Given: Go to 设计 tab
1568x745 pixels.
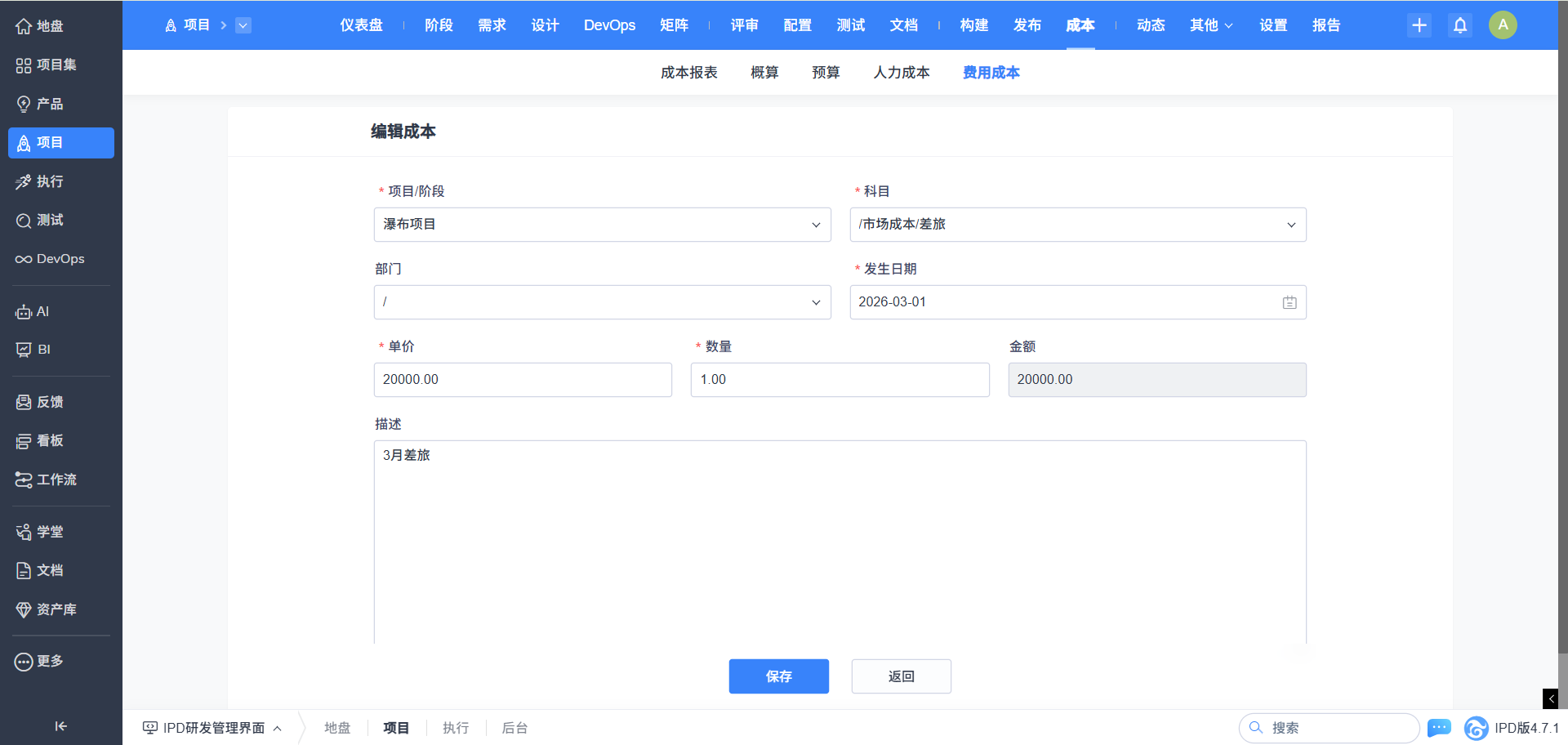Looking at the screenshot, I should (545, 25).
